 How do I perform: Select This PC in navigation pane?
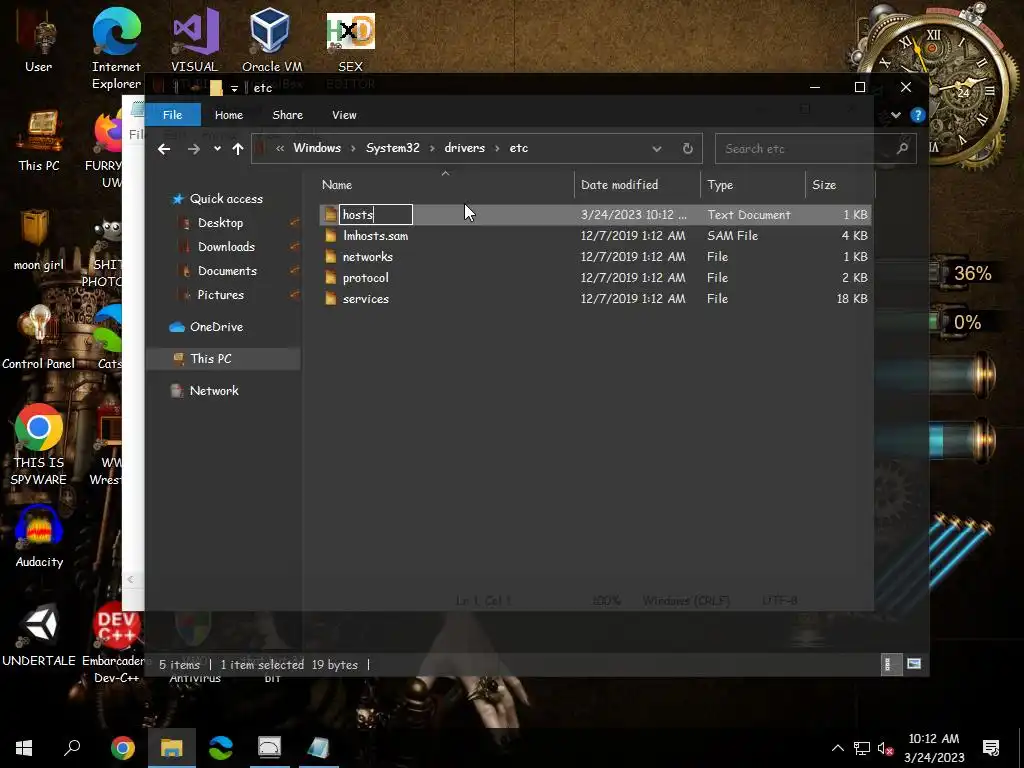[210, 359]
